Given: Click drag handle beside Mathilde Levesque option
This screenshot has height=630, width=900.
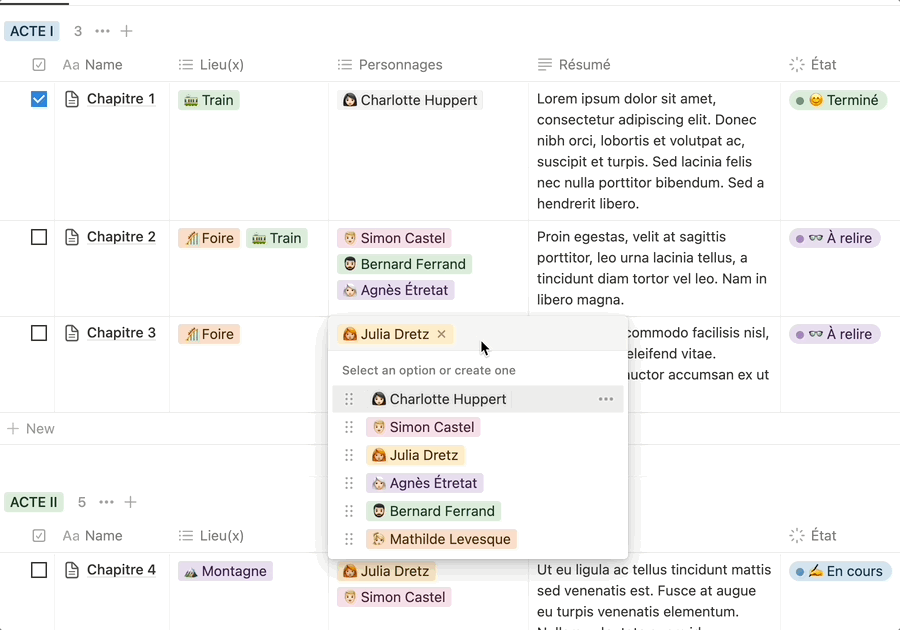Looking at the screenshot, I should point(349,539).
